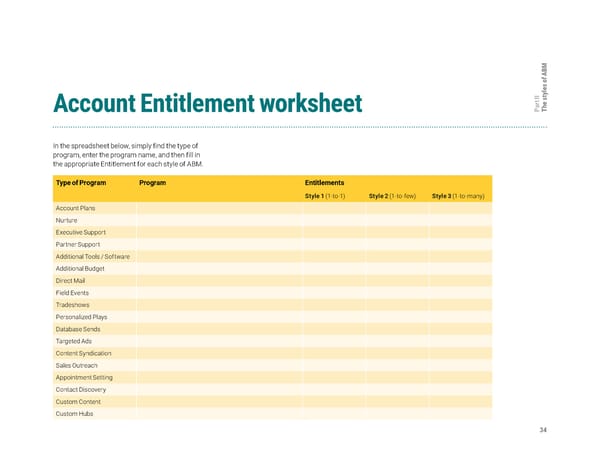This screenshot has width=600, height=463.
Task: Click the Style 3 cell for Partner Support
Action: [x=460, y=244]
